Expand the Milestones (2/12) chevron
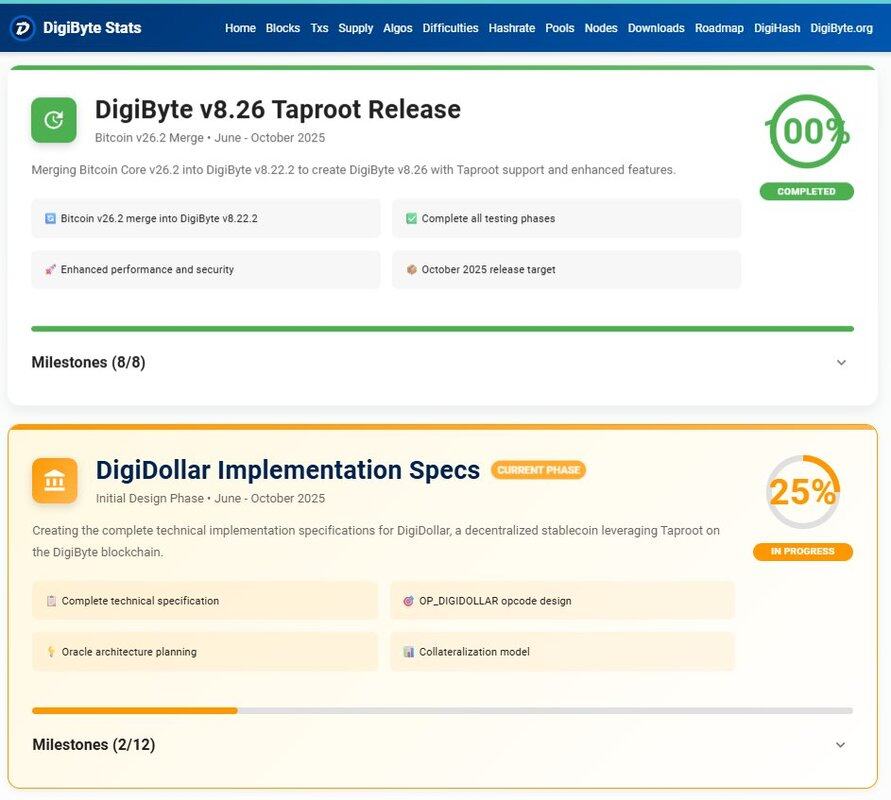 pyautogui.click(x=840, y=745)
